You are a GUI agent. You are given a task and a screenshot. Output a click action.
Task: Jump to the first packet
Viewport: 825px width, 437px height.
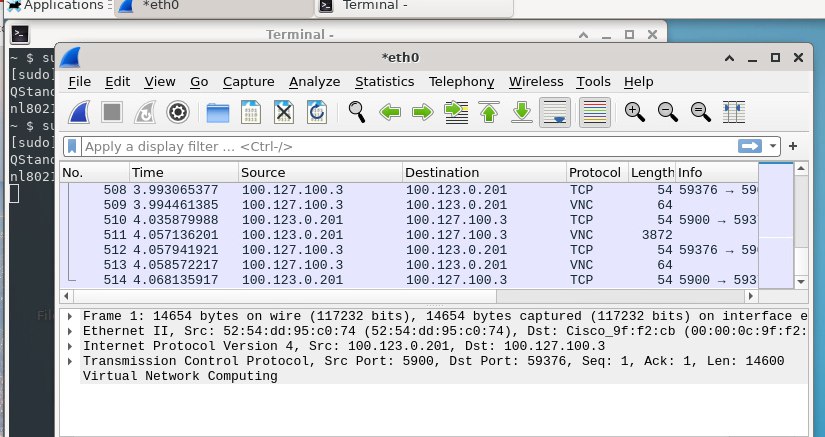coord(489,112)
